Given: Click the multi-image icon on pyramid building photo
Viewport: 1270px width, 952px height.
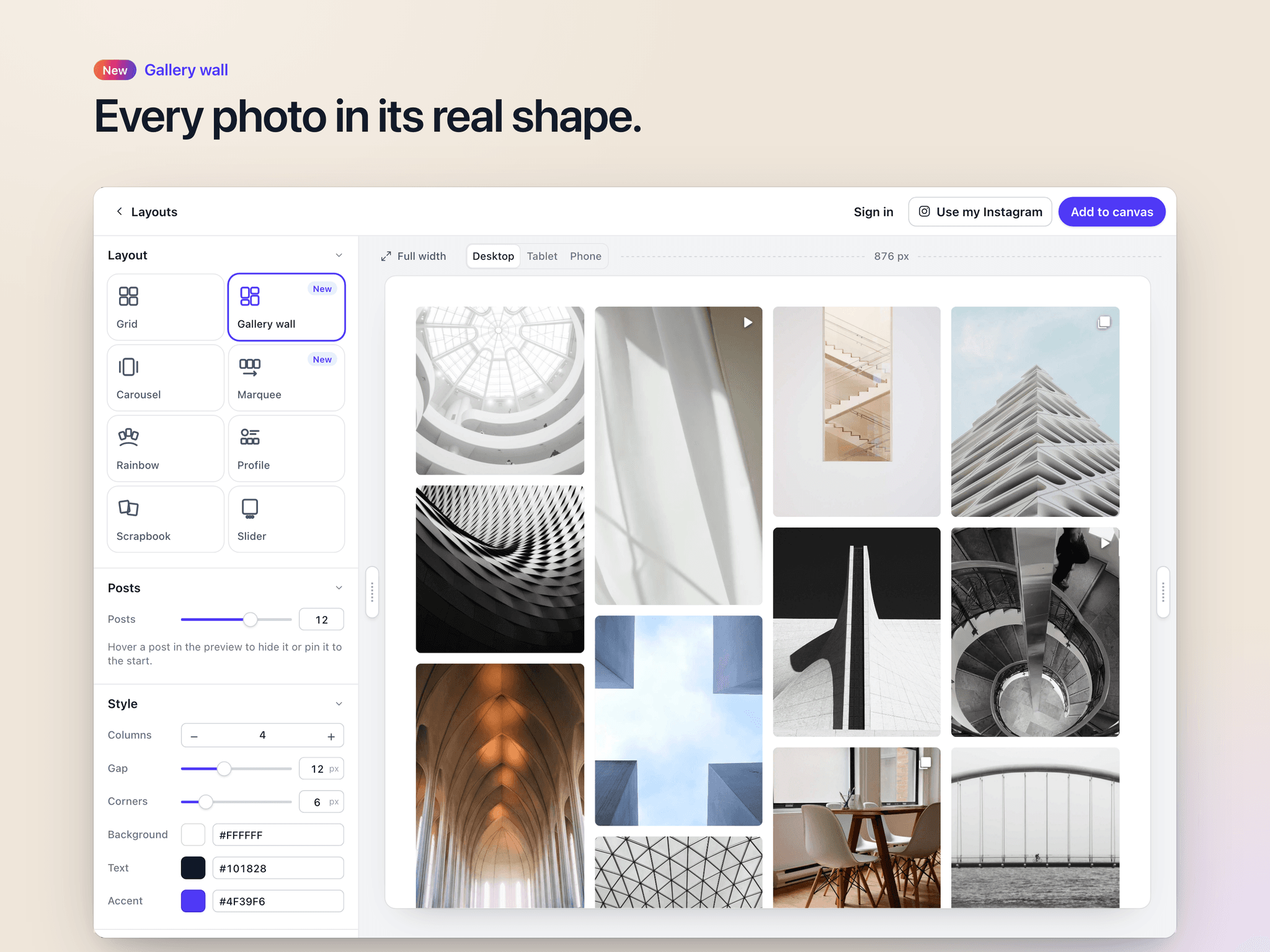Looking at the screenshot, I should (x=1104, y=322).
